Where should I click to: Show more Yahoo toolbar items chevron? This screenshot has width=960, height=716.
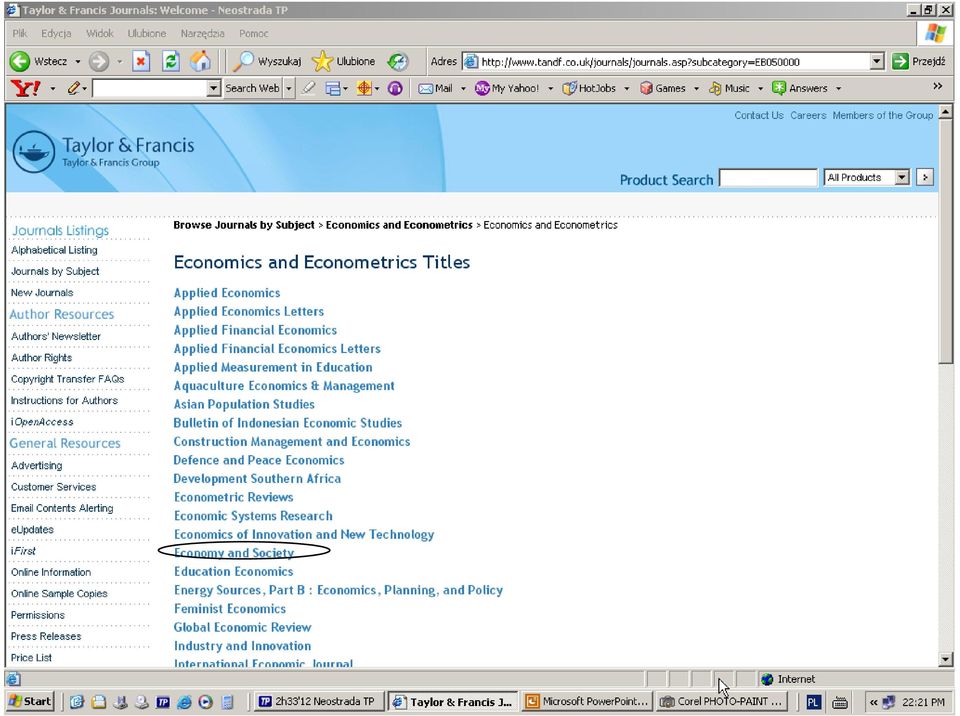tap(938, 86)
